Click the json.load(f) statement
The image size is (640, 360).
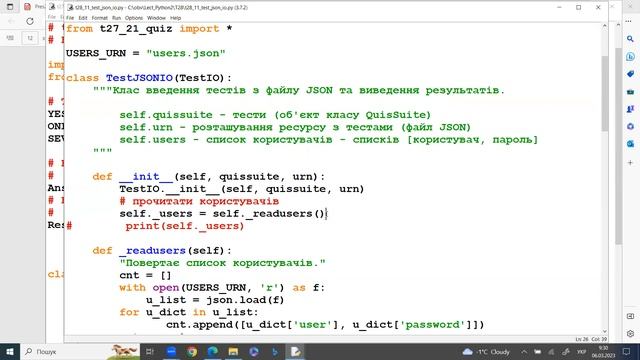coord(245,300)
